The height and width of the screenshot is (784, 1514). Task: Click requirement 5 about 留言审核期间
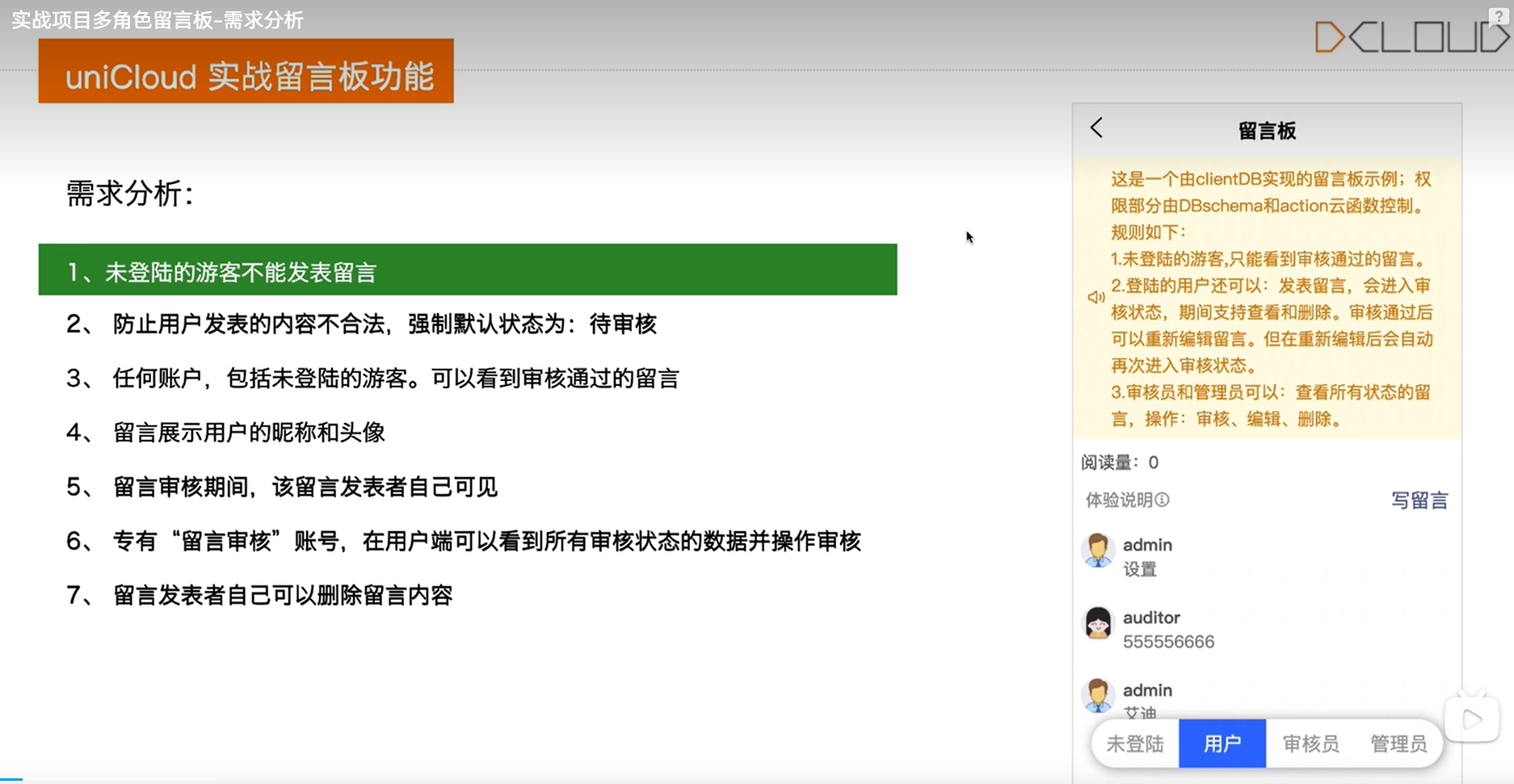[x=282, y=487]
